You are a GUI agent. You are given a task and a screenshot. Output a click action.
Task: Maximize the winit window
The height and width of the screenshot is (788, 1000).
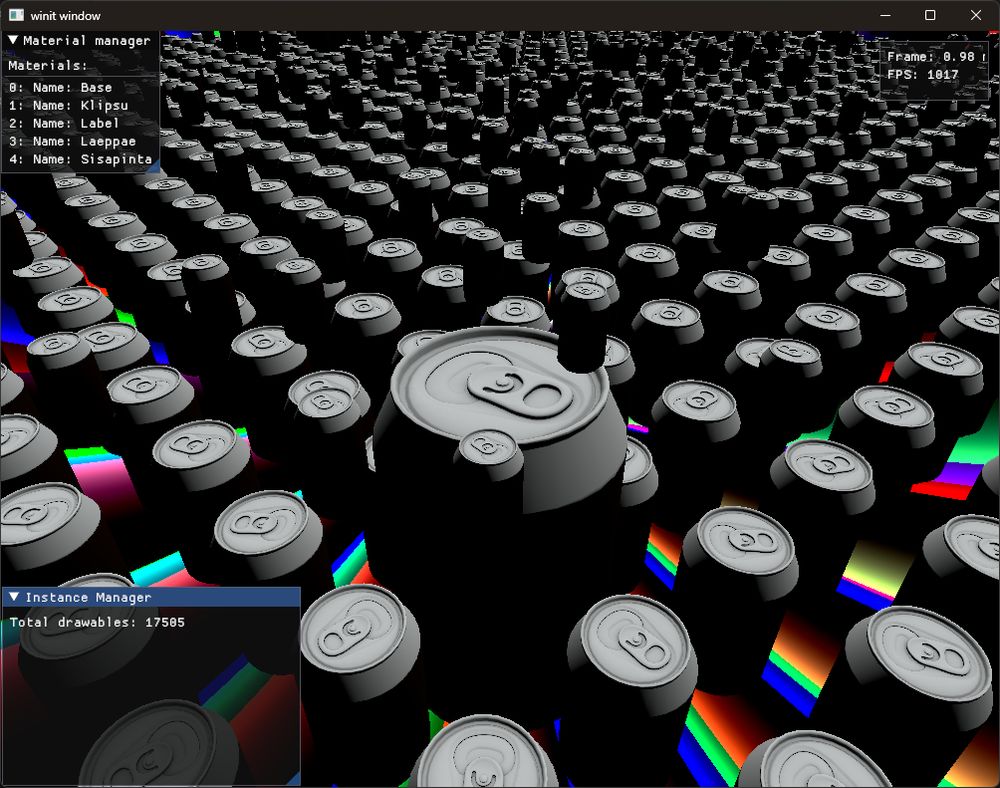[x=930, y=15]
